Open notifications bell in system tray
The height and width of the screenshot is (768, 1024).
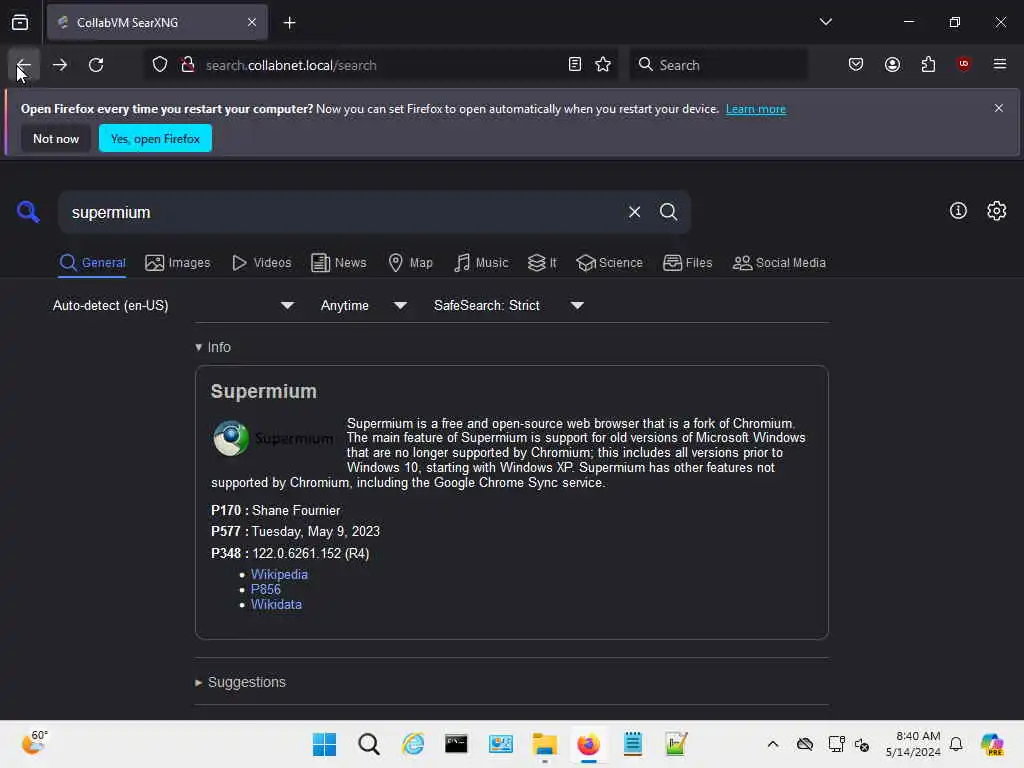point(956,744)
